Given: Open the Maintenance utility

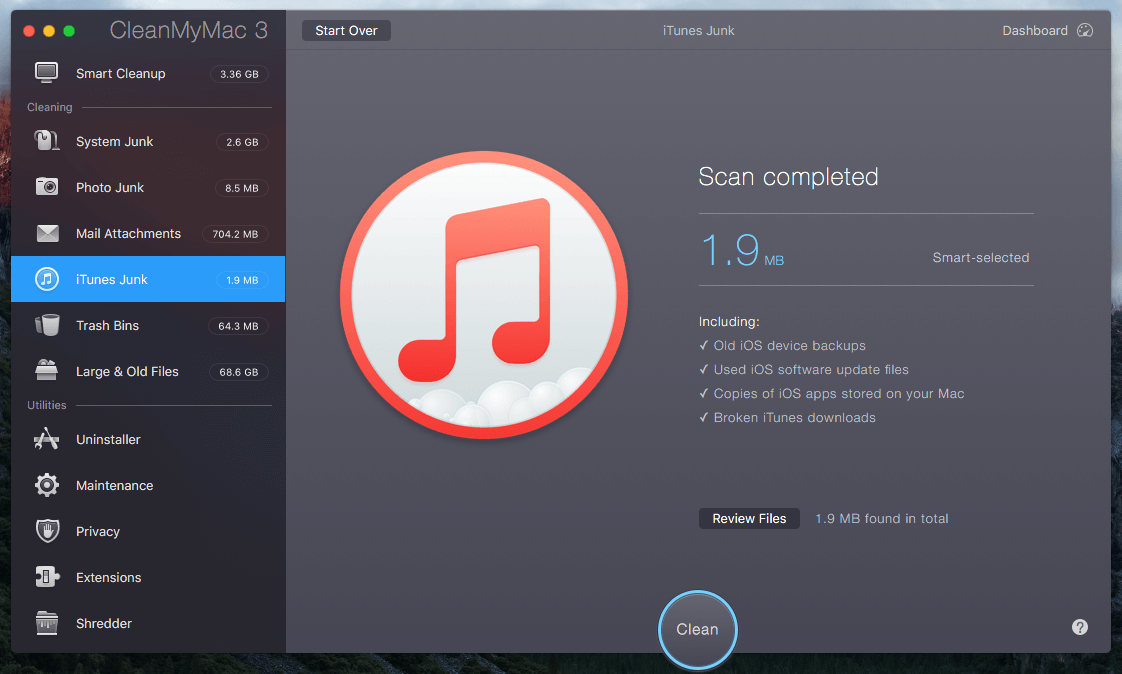Looking at the screenshot, I should (x=148, y=485).
